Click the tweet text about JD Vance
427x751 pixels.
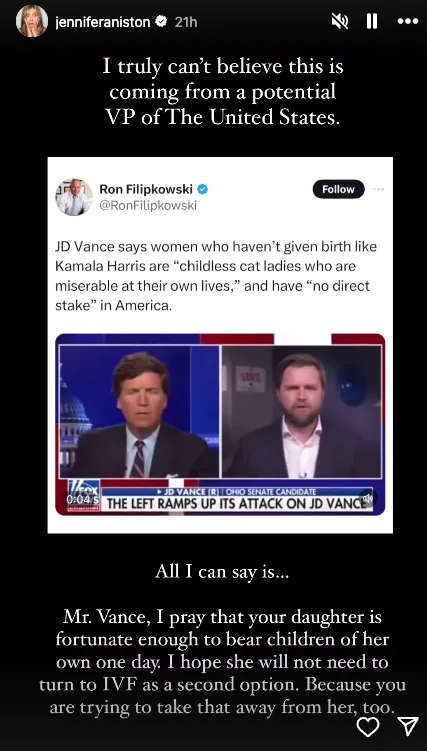(213, 277)
